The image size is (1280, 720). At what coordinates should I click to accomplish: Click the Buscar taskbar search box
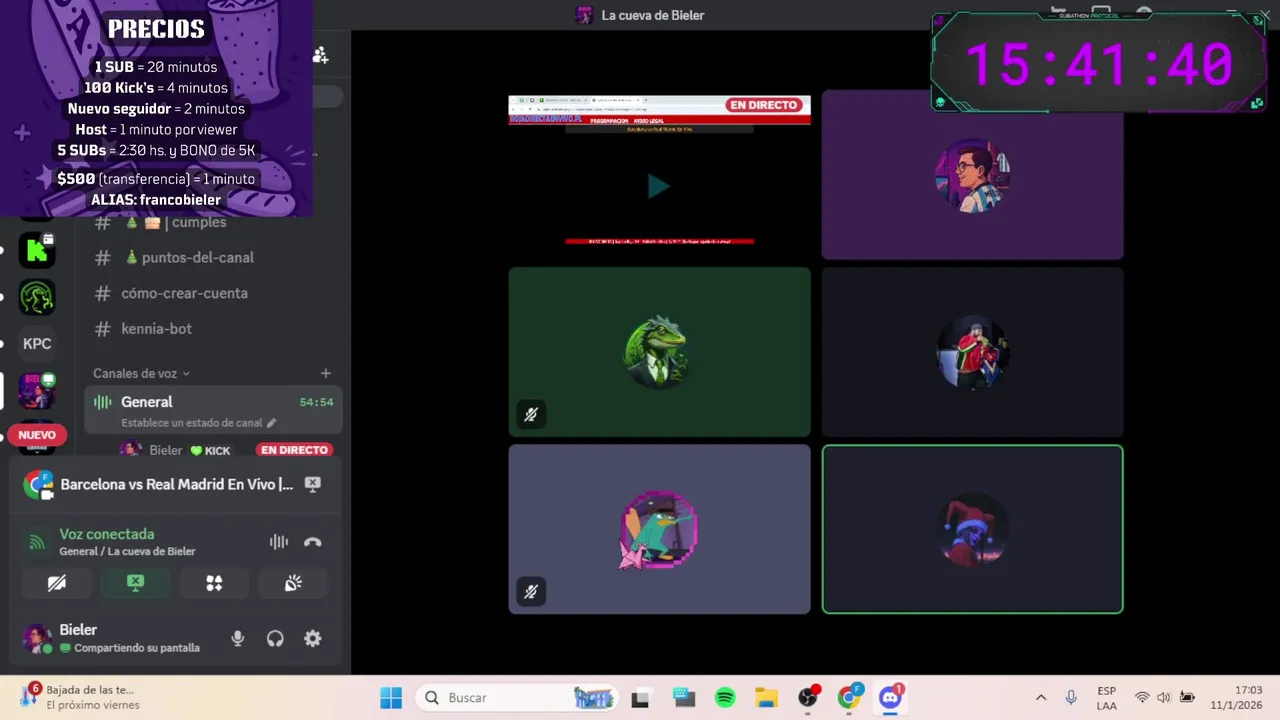pyautogui.click(x=518, y=697)
